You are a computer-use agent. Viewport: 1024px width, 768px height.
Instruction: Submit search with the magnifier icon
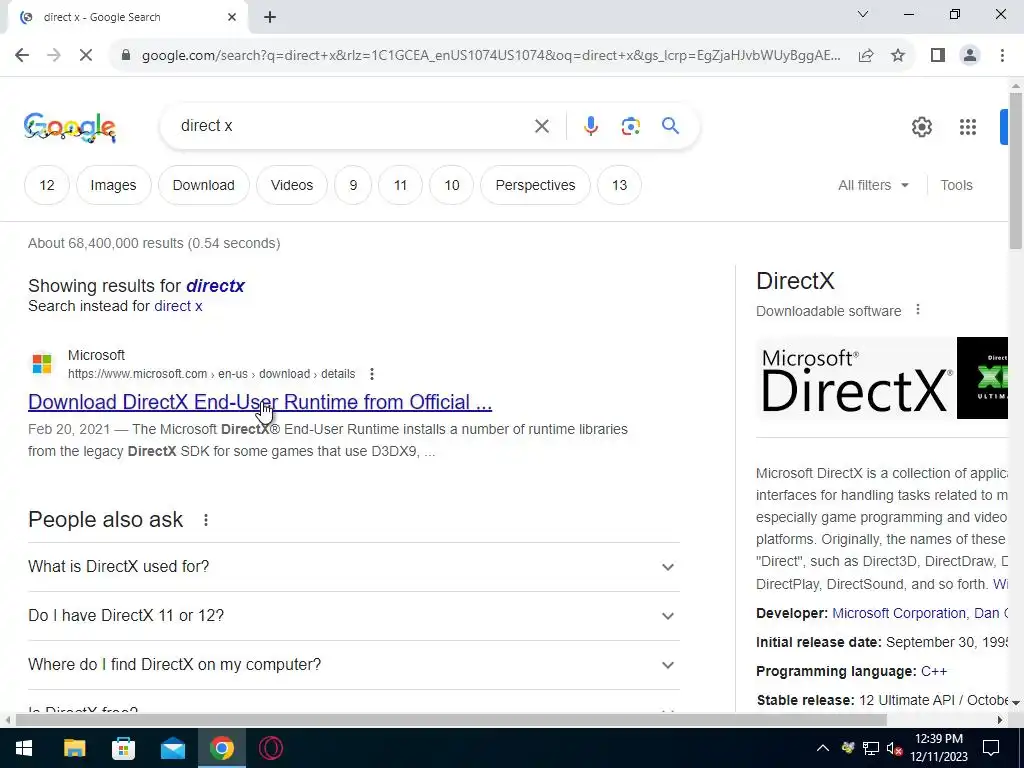[x=671, y=125]
